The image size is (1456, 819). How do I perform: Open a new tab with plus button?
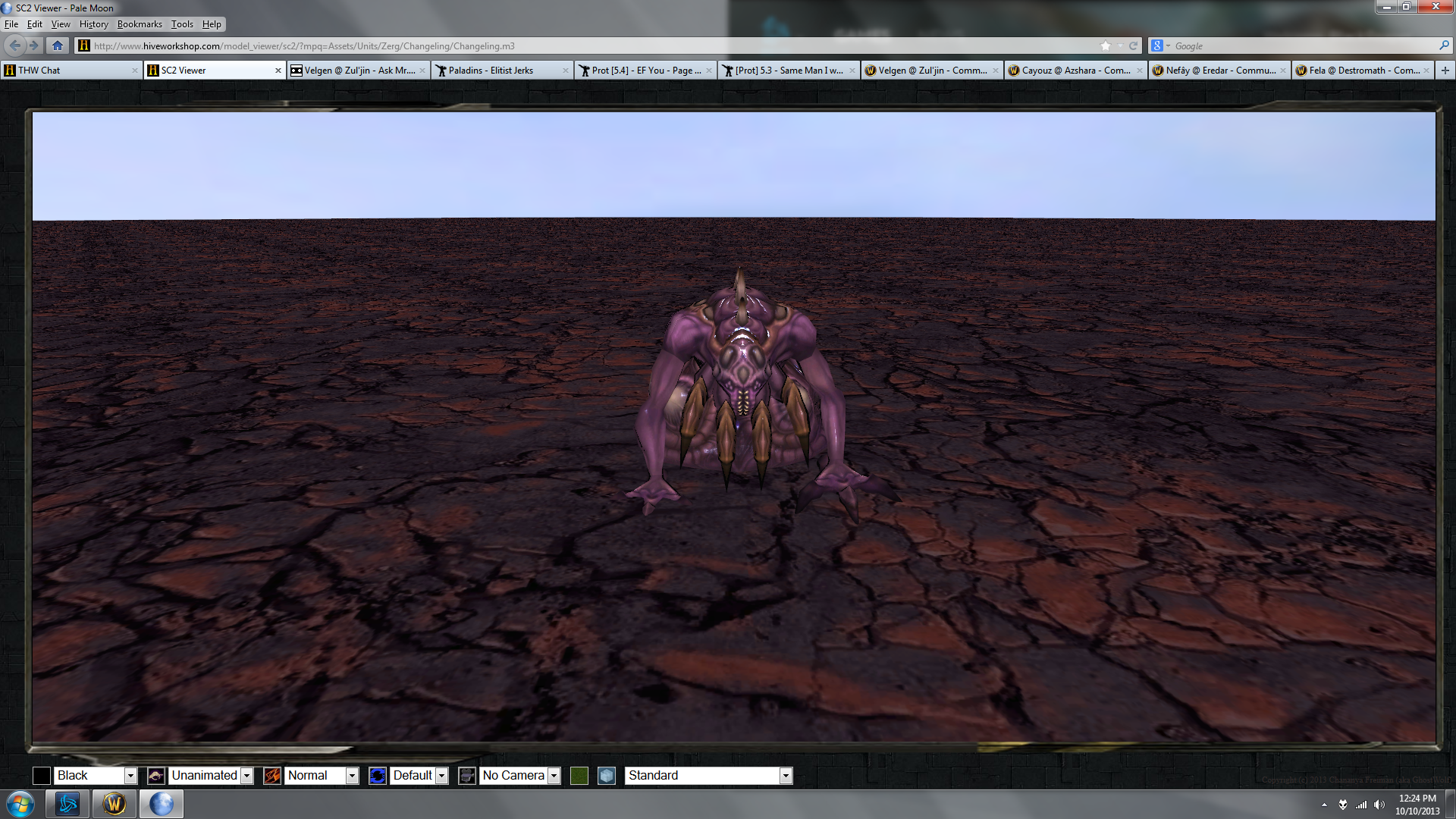(x=1445, y=70)
